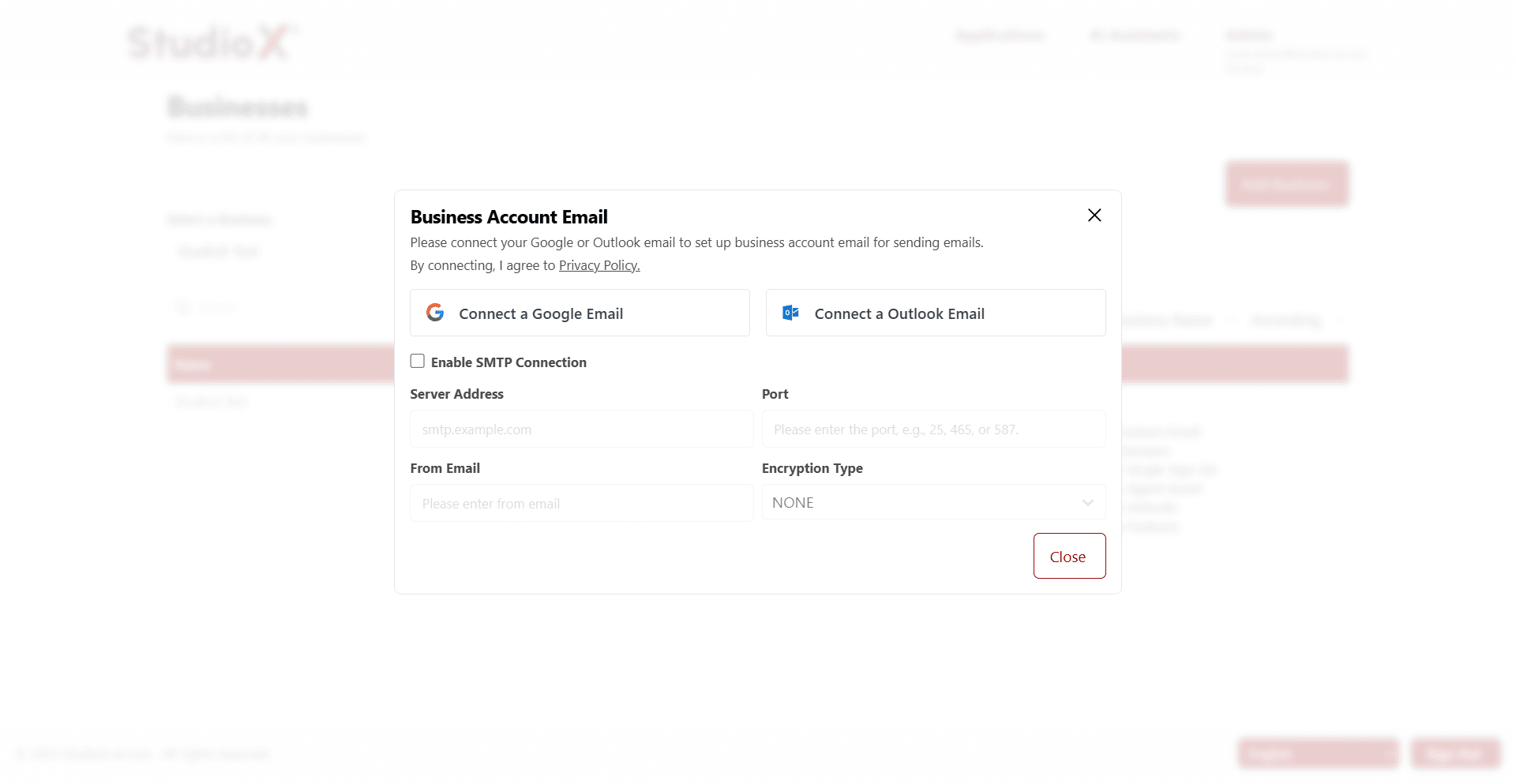
Task: Click a sort arrow in the background table header
Action: point(1233,321)
